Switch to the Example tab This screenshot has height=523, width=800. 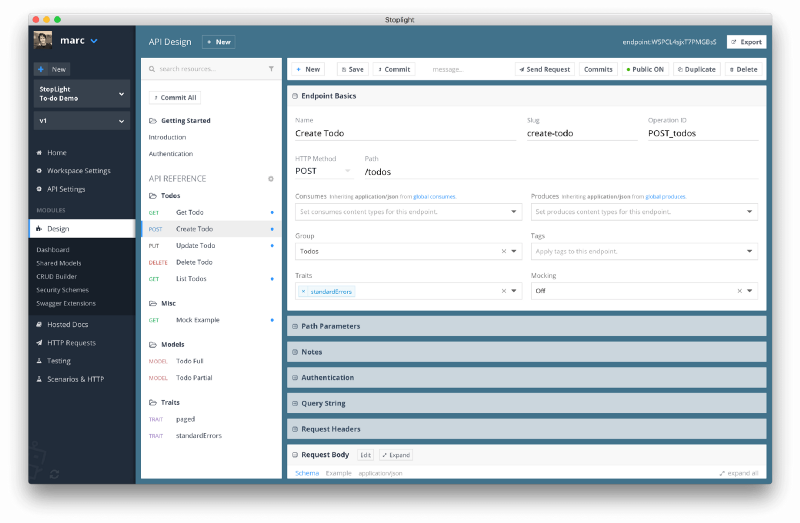coord(340,472)
